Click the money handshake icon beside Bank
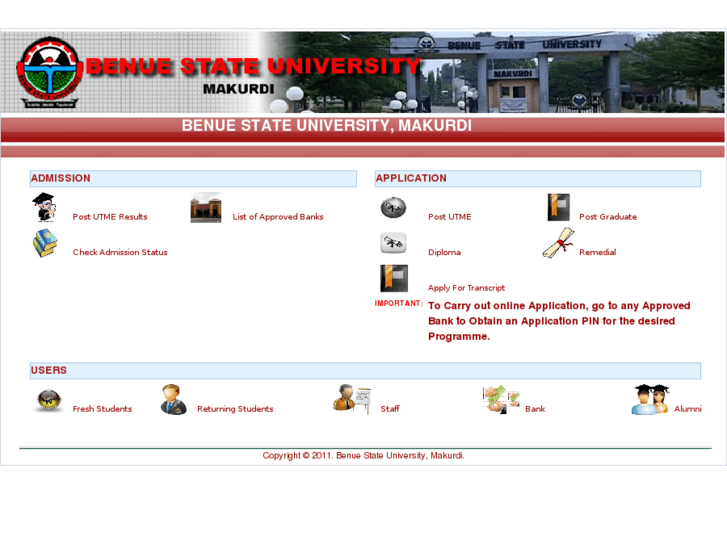 click(x=501, y=399)
